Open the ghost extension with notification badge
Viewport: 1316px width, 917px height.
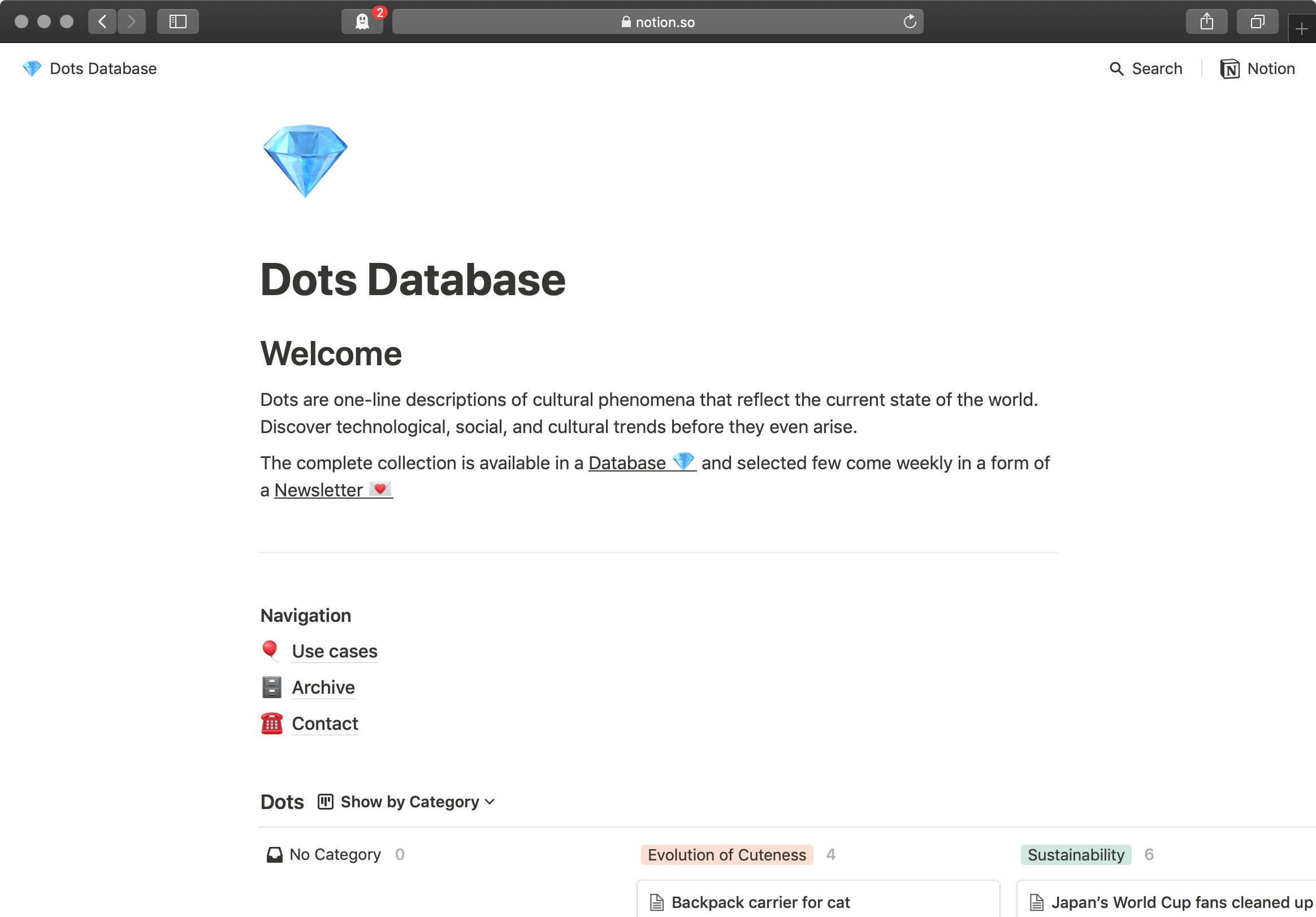[362, 22]
